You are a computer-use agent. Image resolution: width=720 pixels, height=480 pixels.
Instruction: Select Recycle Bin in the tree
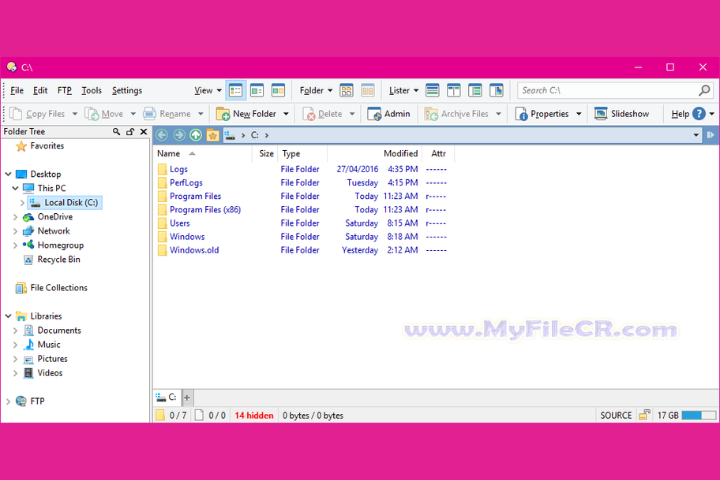tap(59, 260)
